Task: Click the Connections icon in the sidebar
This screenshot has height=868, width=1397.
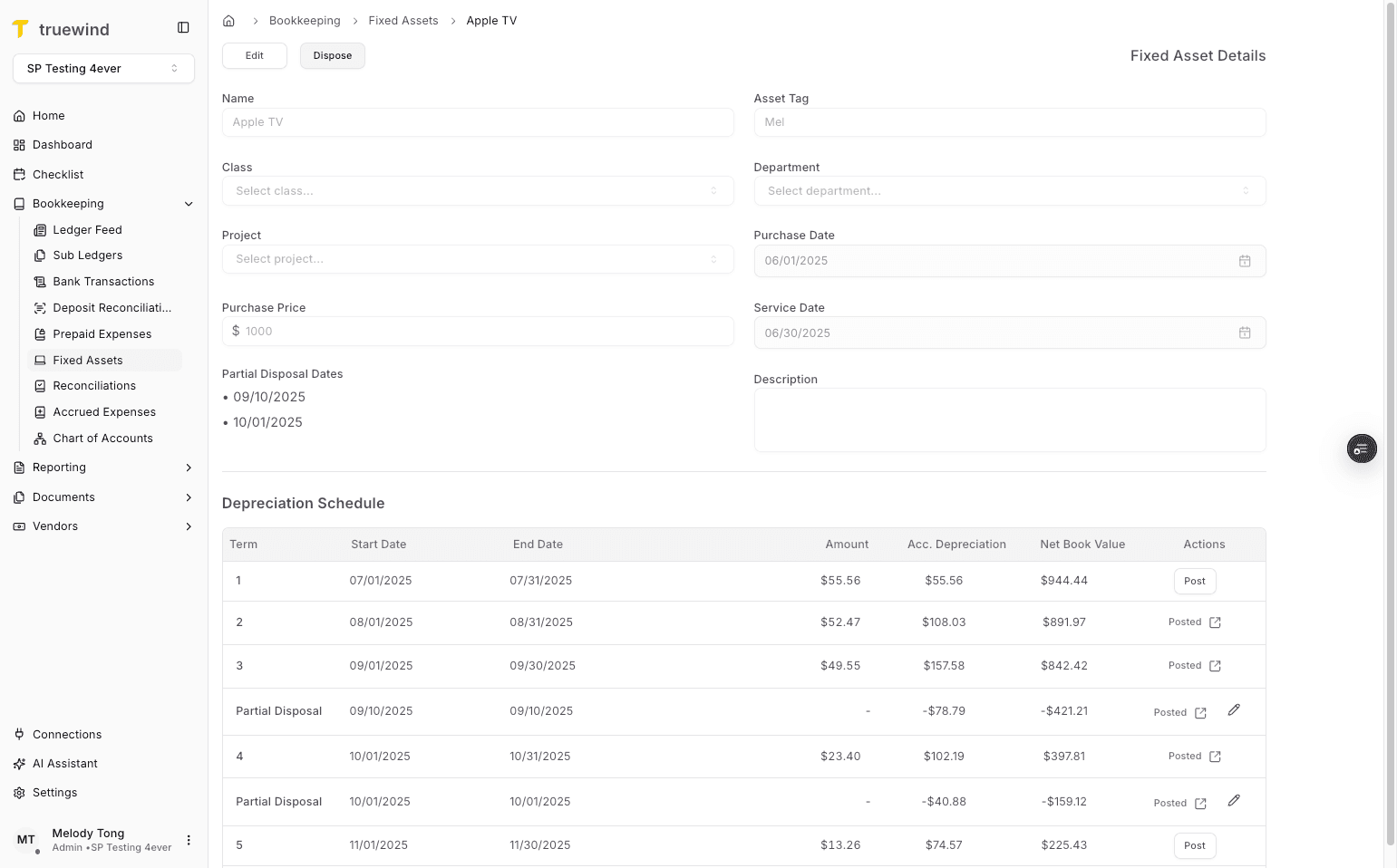Action: [19, 734]
